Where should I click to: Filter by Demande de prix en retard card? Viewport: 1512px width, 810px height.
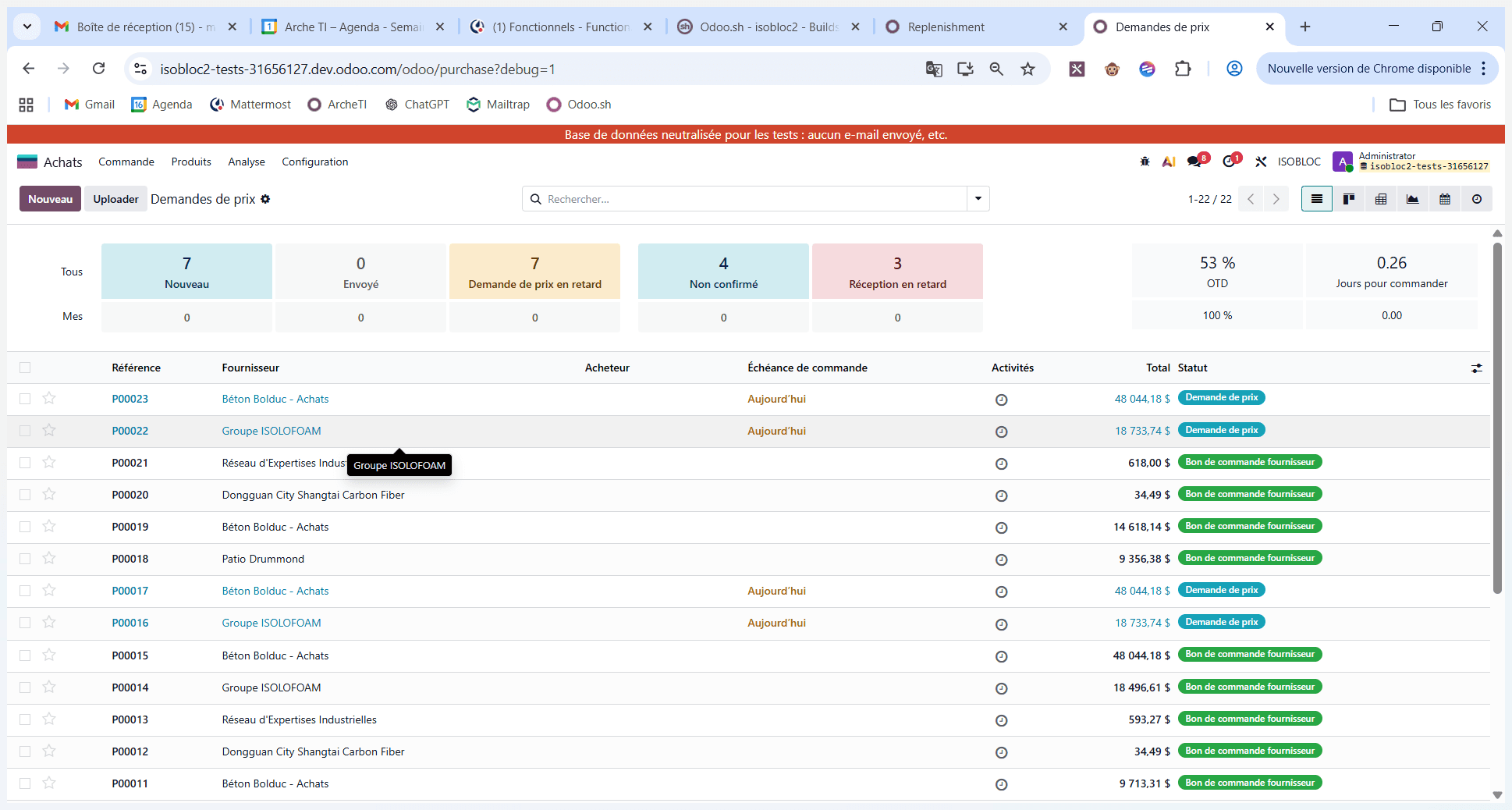[x=535, y=272]
